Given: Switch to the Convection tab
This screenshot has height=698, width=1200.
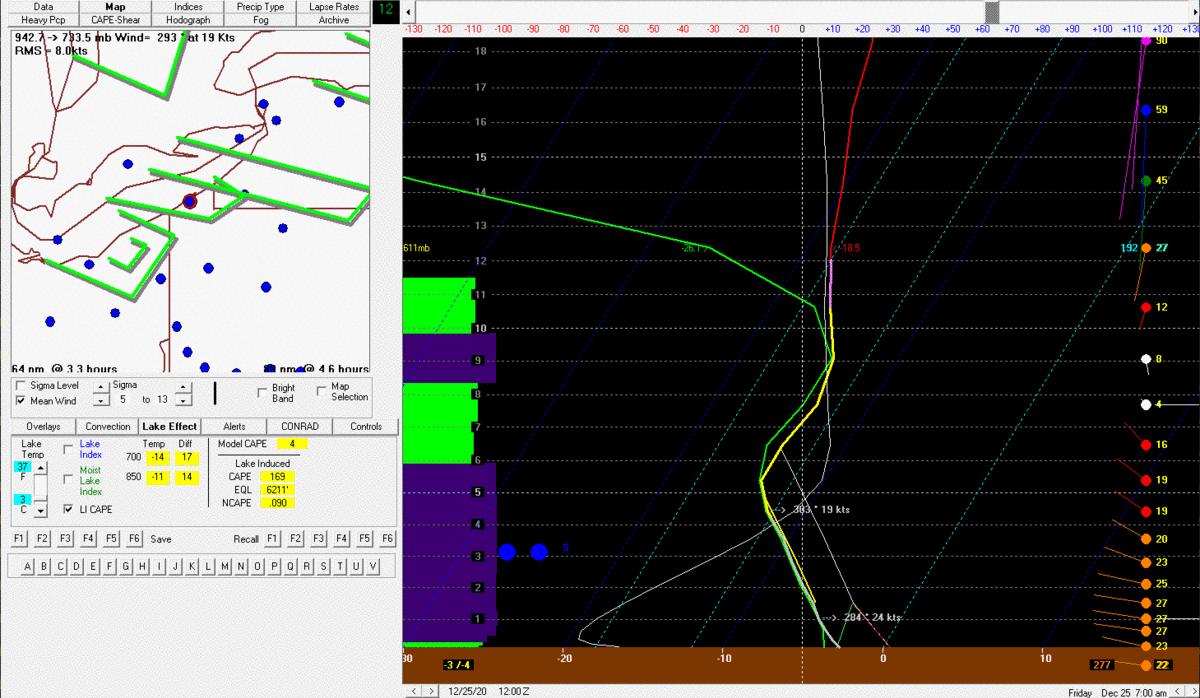Looking at the screenshot, I should pyautogui.click(x=108, y=426).
